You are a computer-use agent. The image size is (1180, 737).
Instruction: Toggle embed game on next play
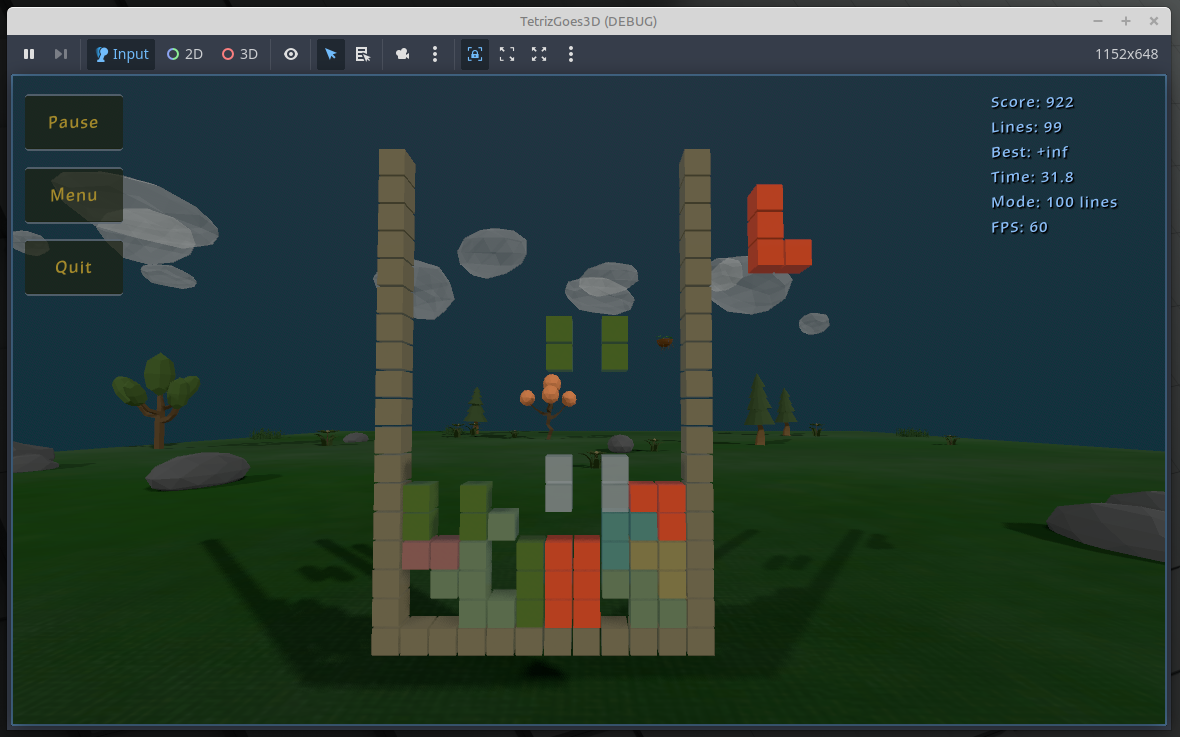click(x=475, y=54)
